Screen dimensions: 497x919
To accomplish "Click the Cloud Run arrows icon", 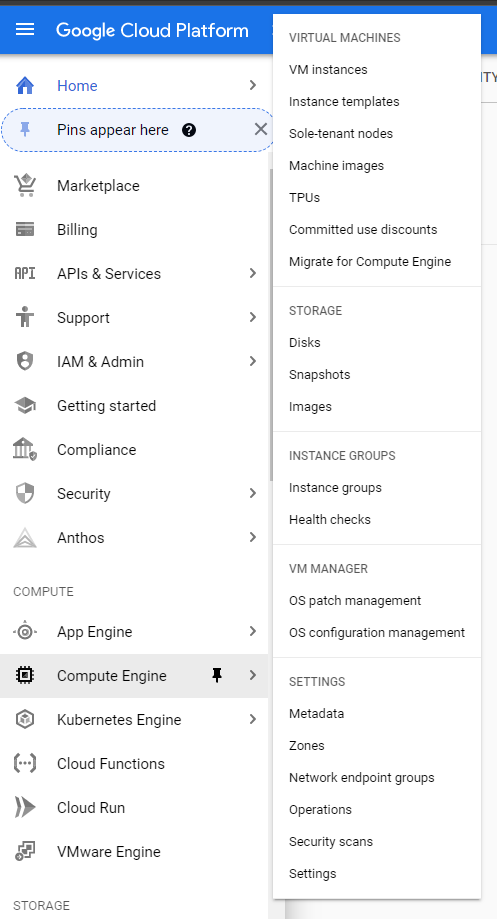I will click(x=25, y=808).
